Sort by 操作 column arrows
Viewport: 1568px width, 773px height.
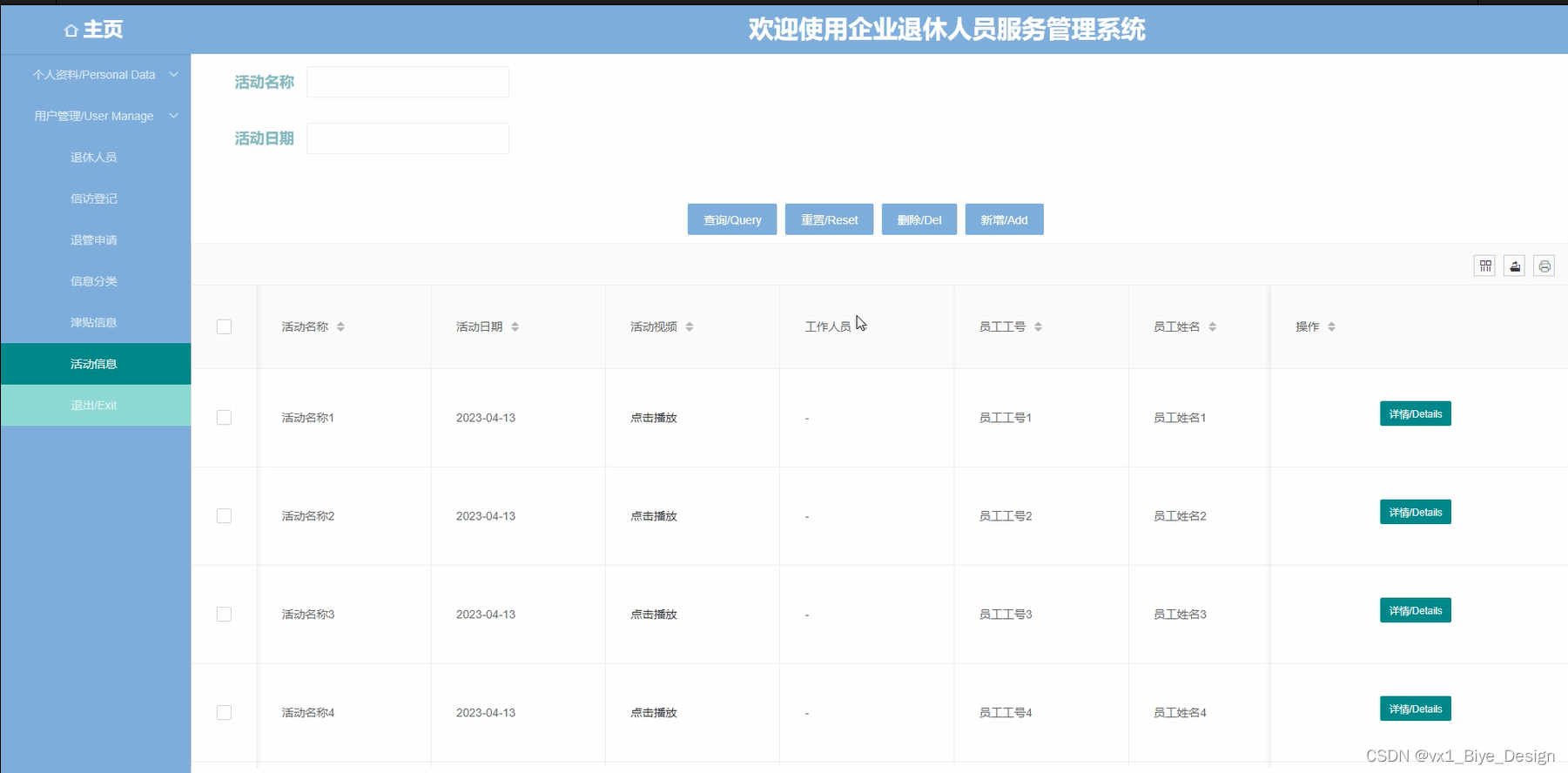point(1332,326)
